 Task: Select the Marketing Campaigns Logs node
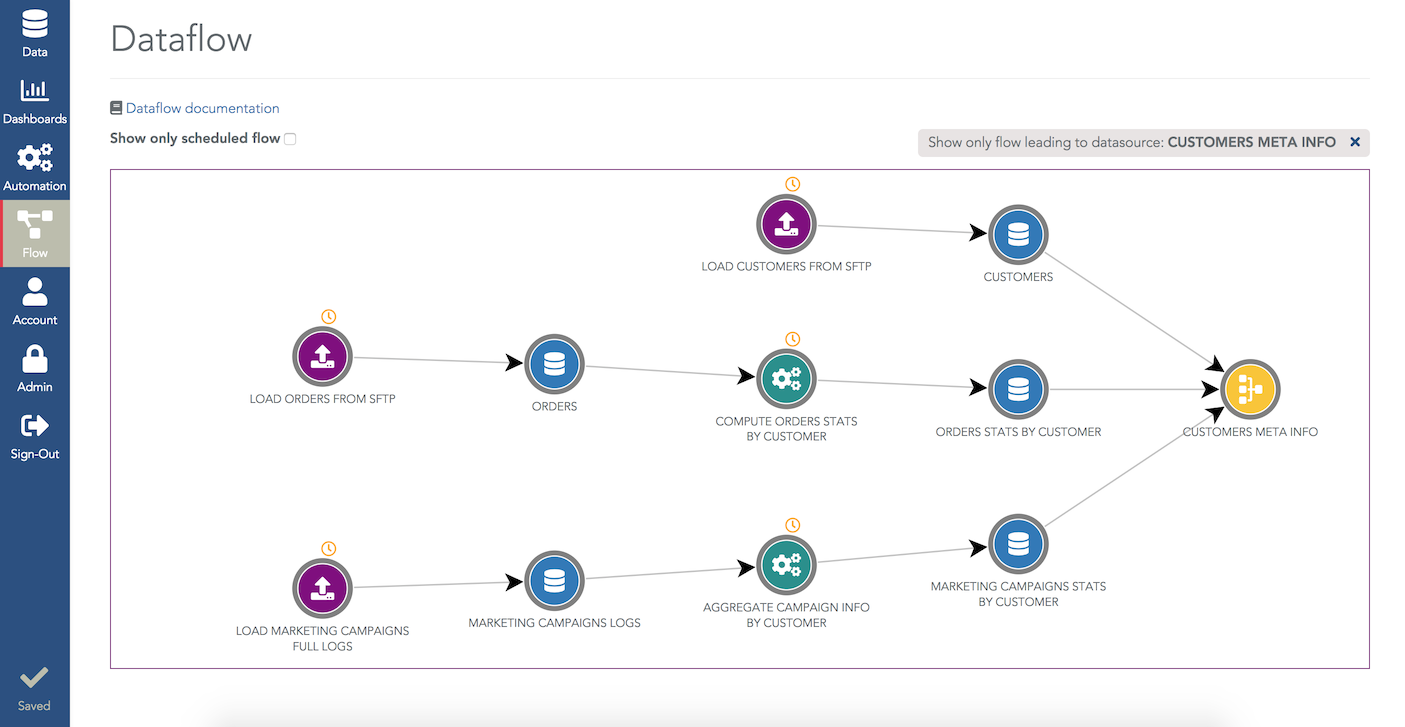(554, 580)
